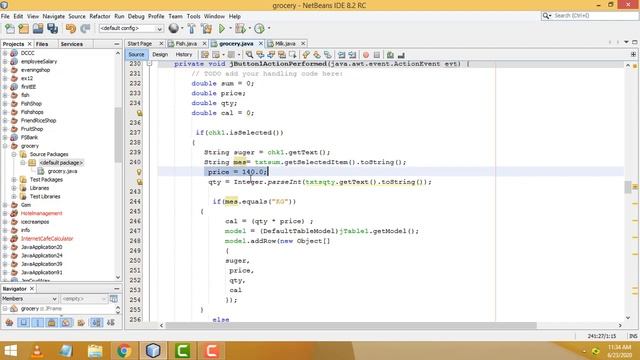
Task: Expand the DCCC project node
Action: [x=5, y=53]
